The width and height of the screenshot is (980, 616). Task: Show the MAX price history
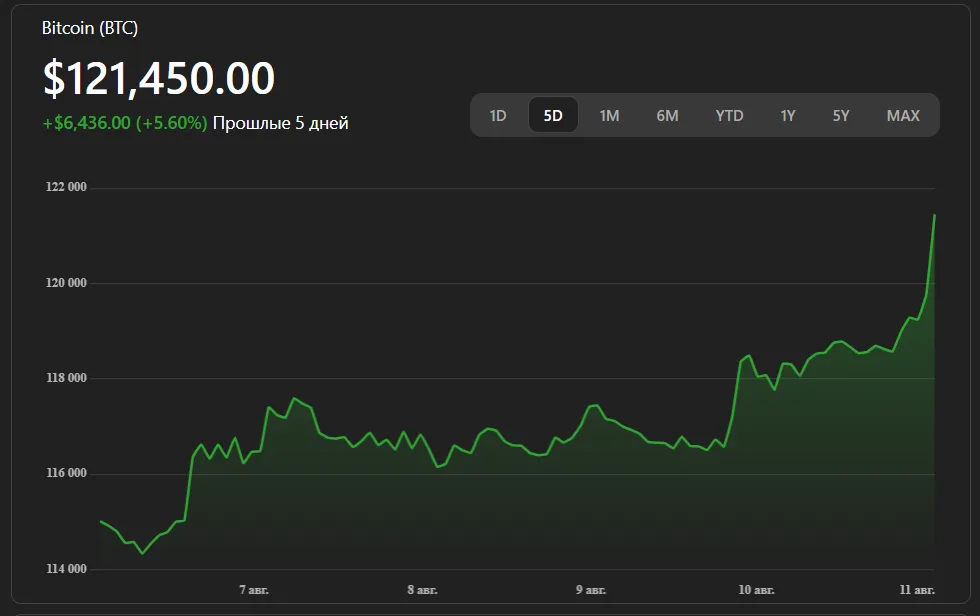(903, 116)
